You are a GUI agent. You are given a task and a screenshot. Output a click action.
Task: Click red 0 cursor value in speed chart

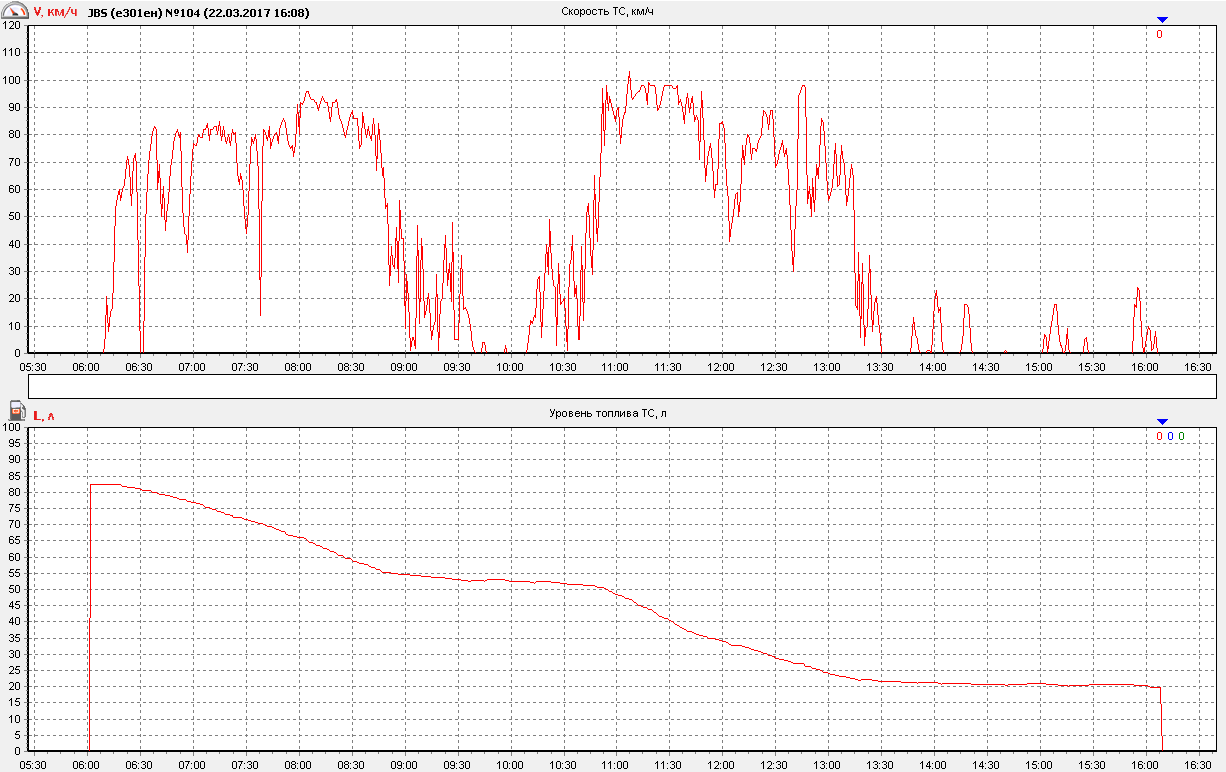click(1159, 34)
